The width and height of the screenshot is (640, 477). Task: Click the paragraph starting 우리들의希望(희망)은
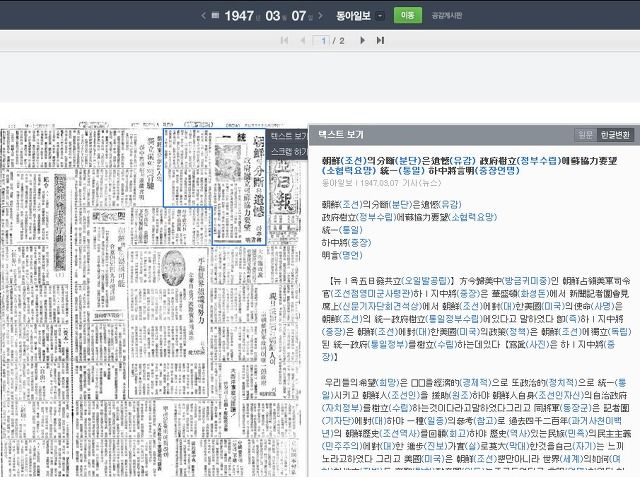pos(476,426)
